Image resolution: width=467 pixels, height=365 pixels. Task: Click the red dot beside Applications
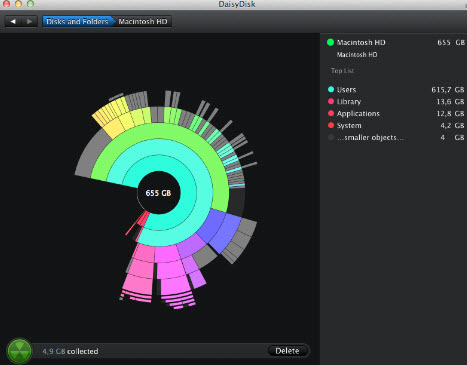[331, 113]
